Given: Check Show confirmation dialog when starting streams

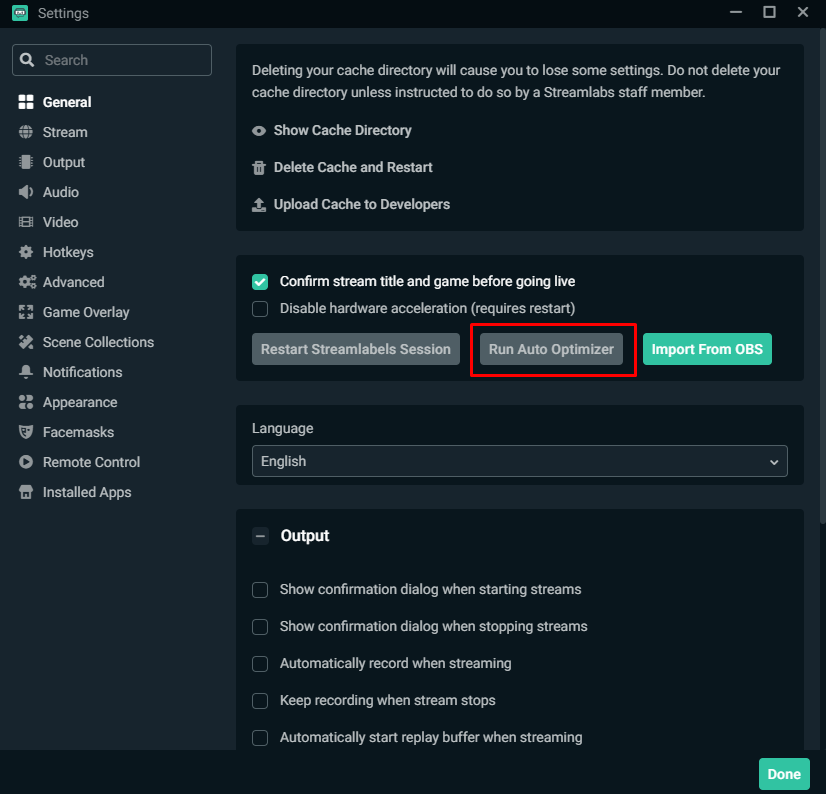Looking at the screenshot, I should [x=260, y=590].
